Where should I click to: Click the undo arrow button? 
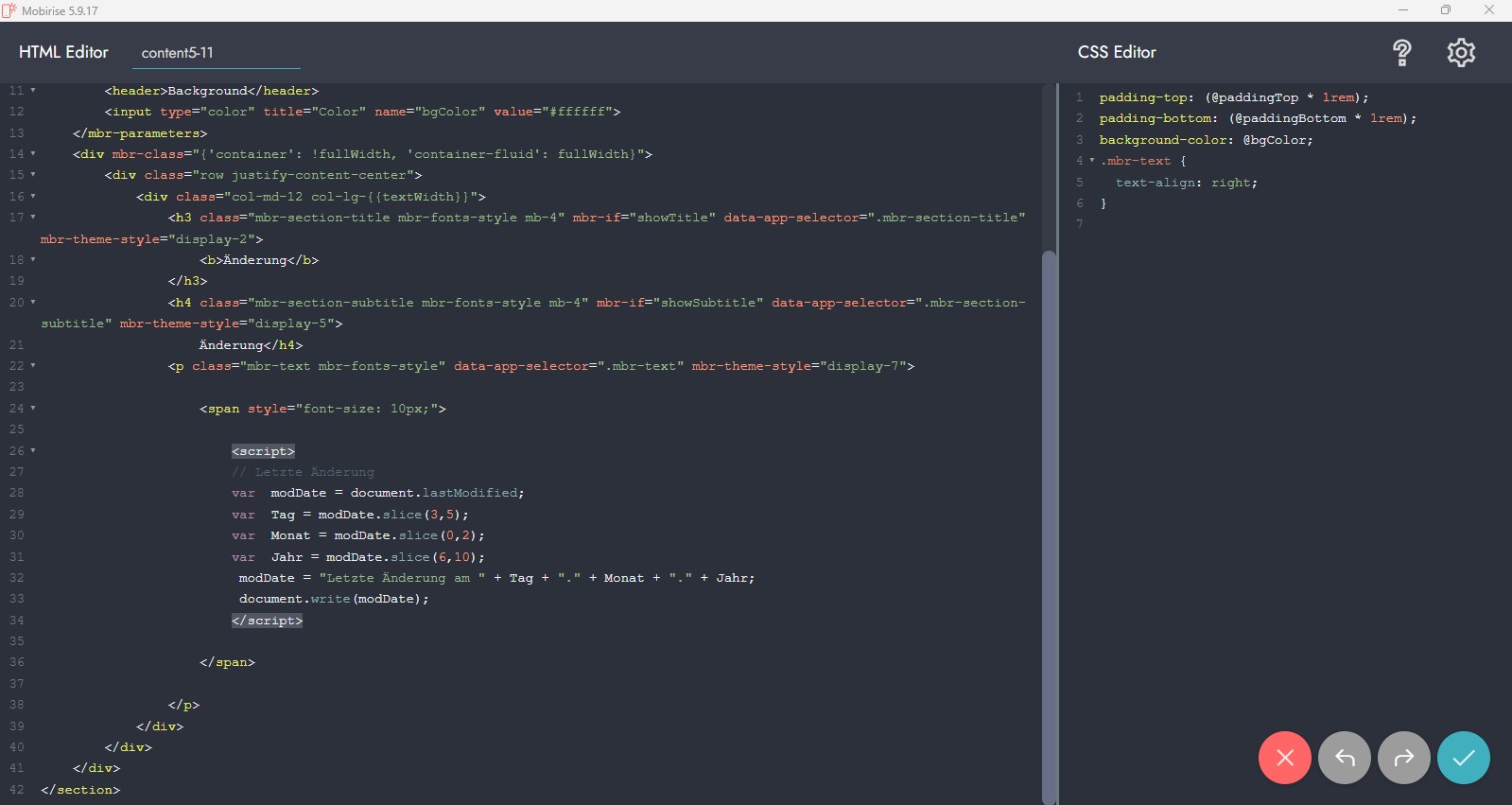(x=1344, y=758)
